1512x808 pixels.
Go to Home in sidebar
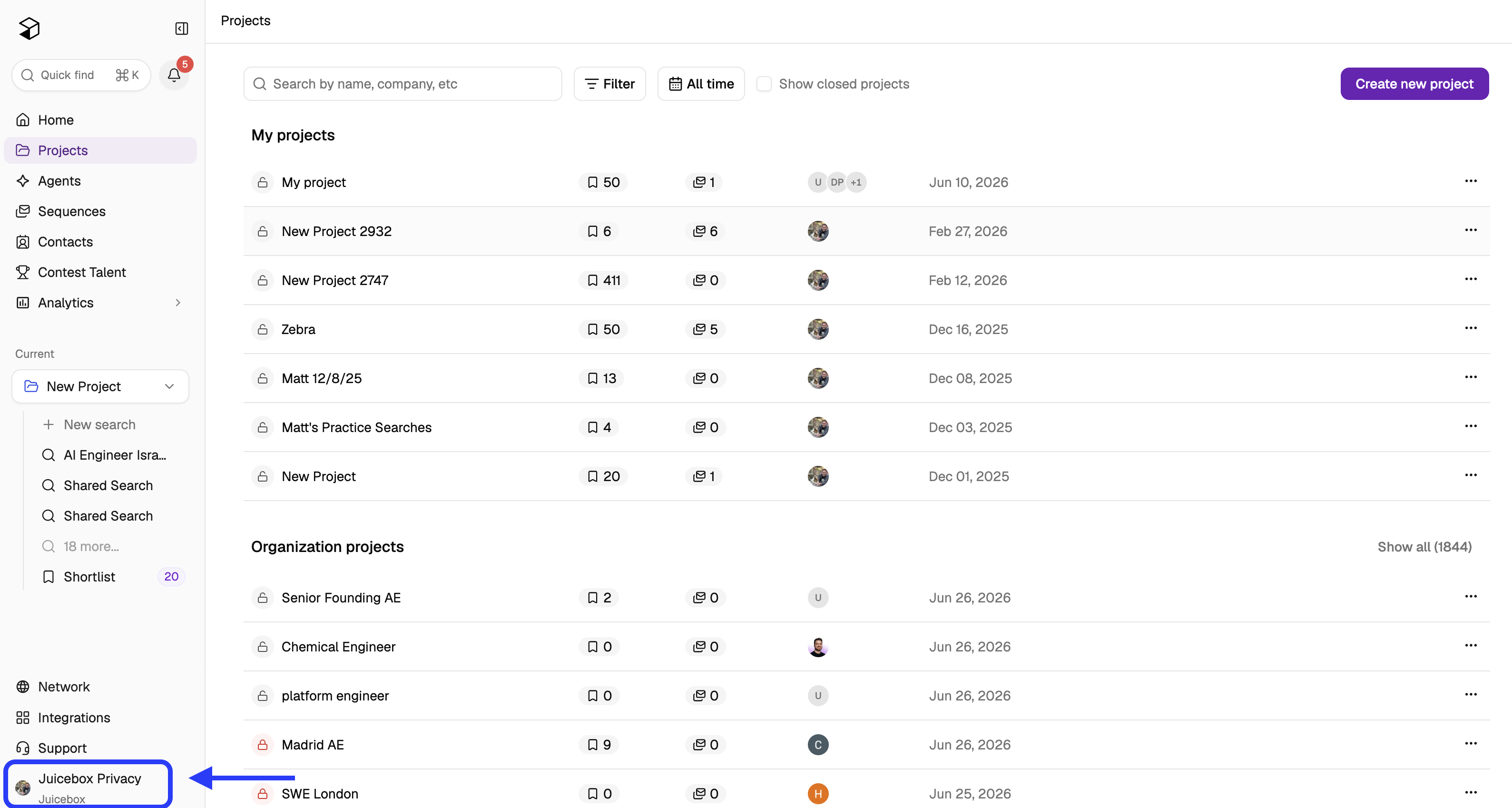[100, 120]
